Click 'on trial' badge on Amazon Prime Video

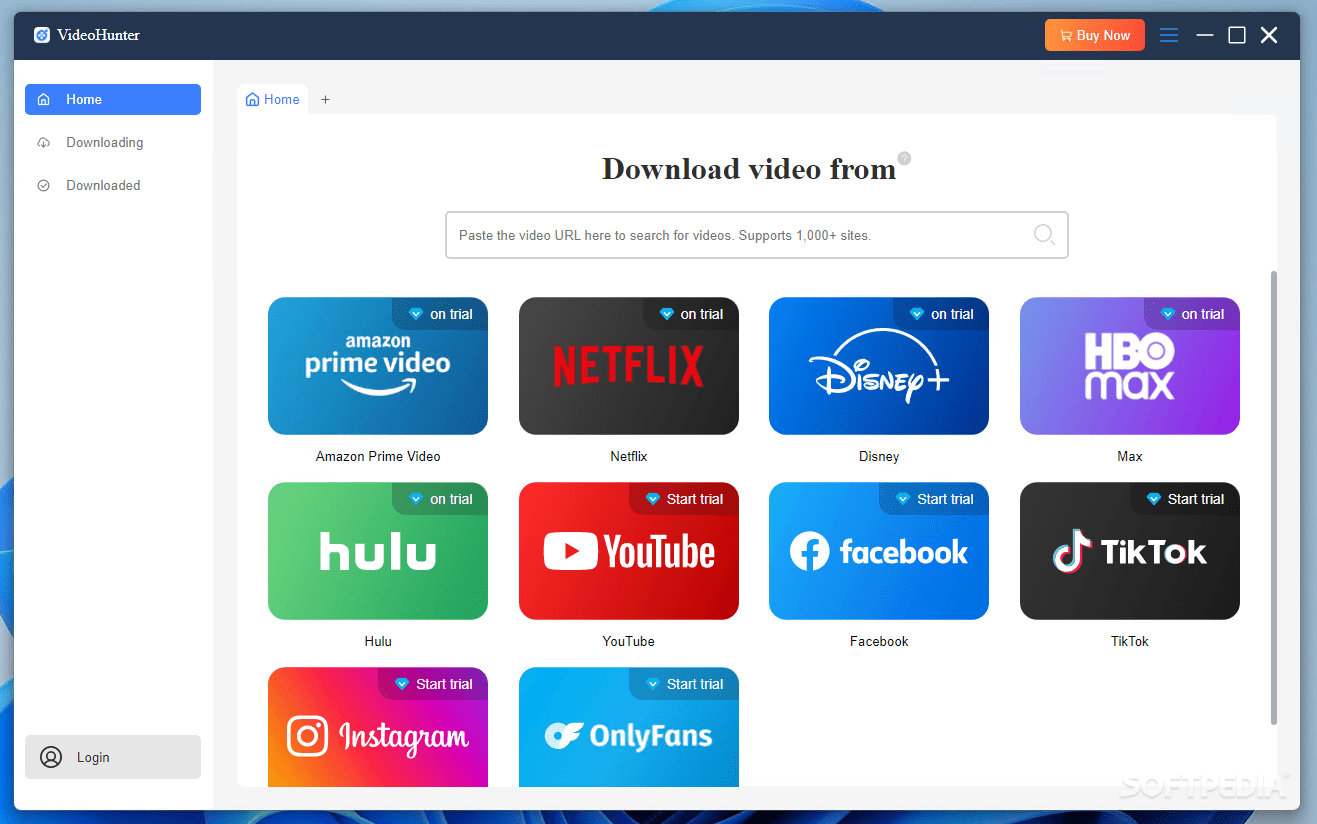click(440, 314)
